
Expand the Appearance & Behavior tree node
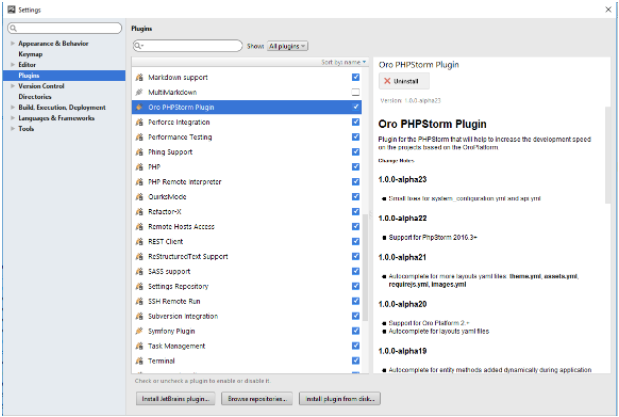[13, 43]
